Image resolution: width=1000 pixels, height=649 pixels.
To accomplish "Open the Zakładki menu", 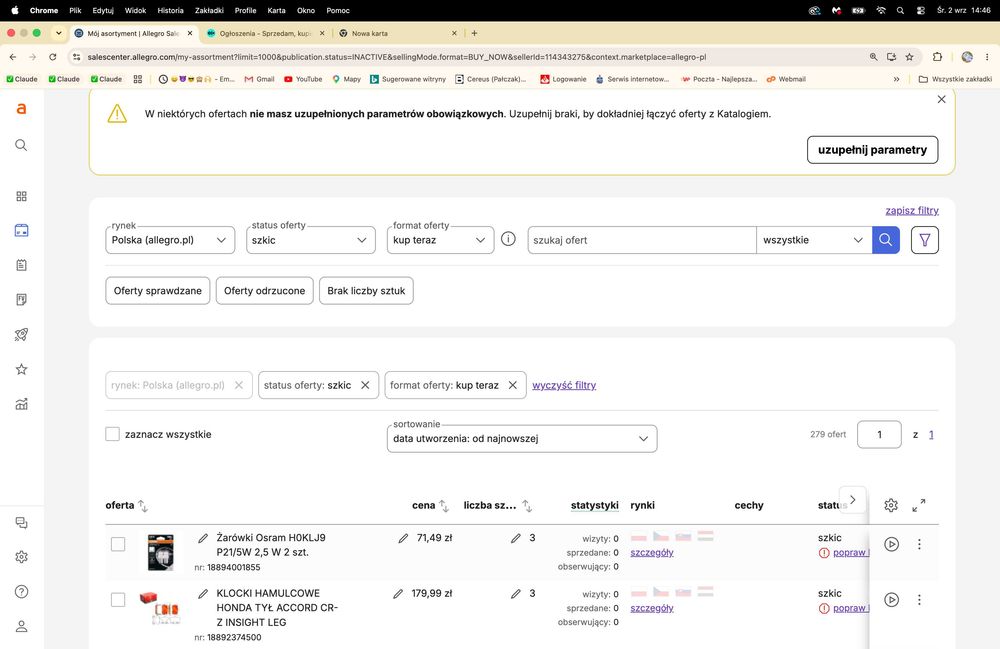I will point(209,10).
